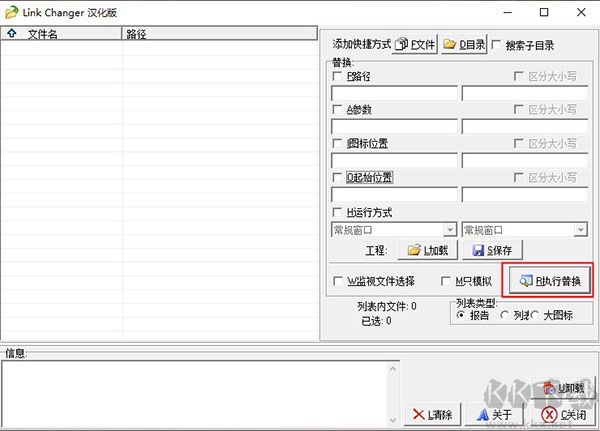Click the sort arrow icon in the list header
This screenshot has width=600, height=431.
pos(11,33)
